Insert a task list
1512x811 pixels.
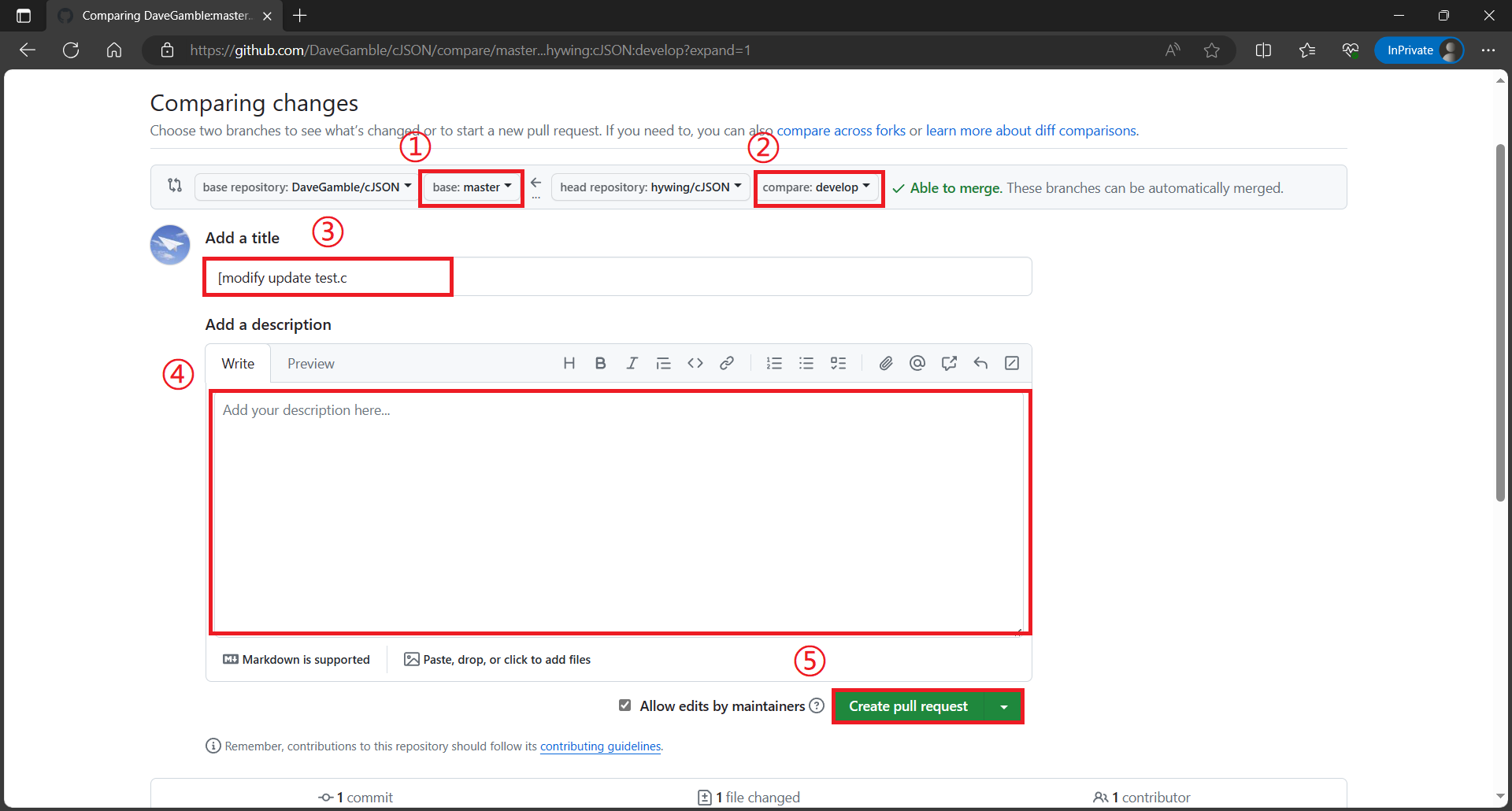838,363
